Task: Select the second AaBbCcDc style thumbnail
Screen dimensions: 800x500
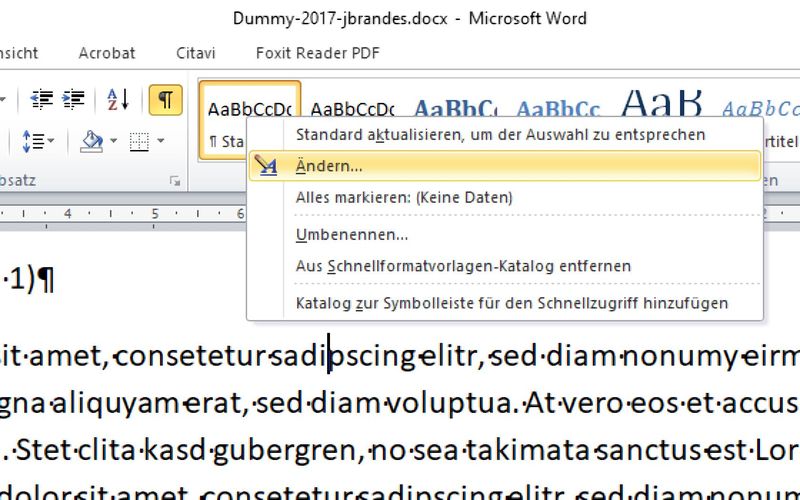Action: coord(352,109)
